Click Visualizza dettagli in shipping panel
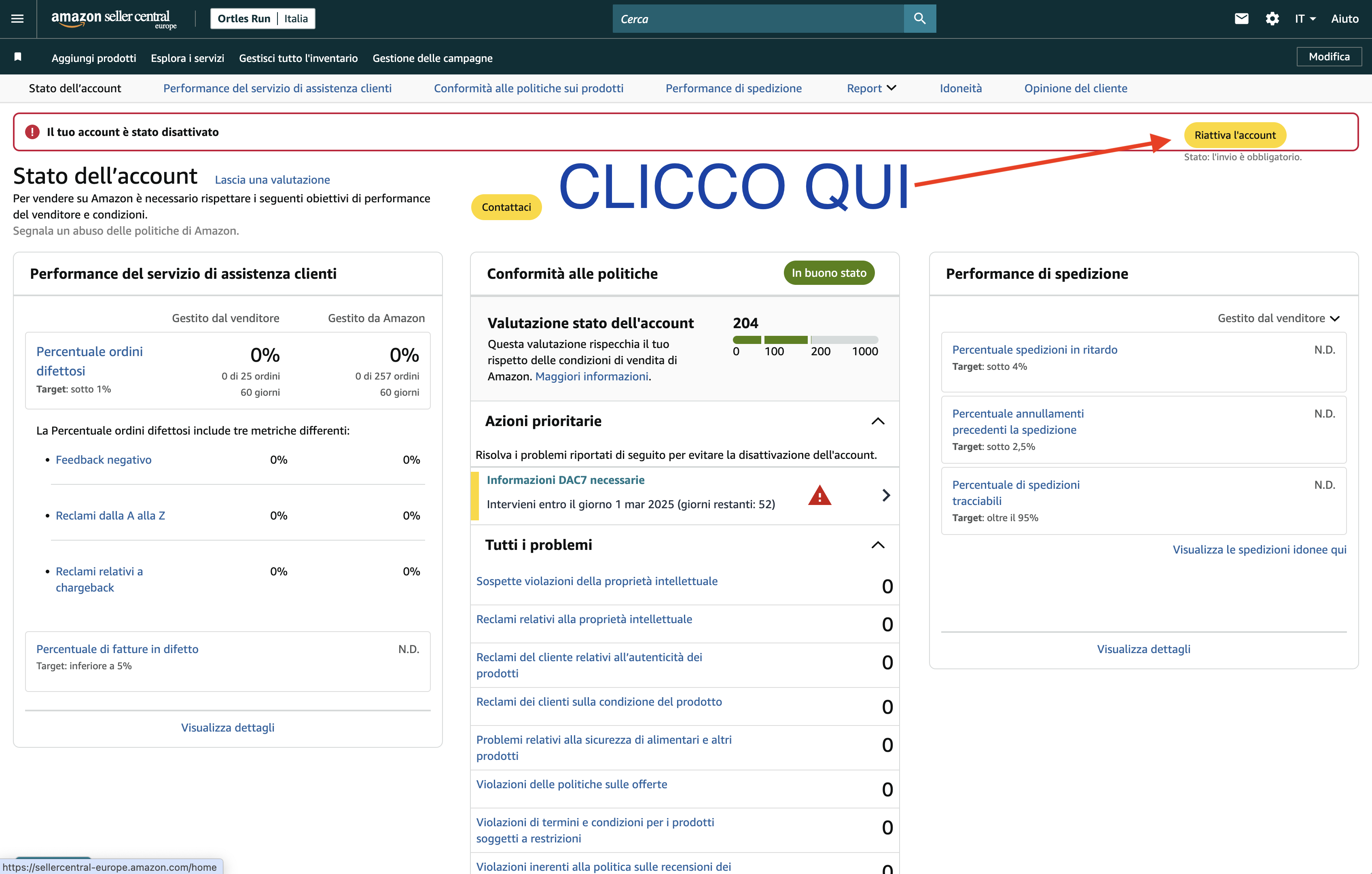The width and height of the screenshot is (1372, 874). [1143, 649]
